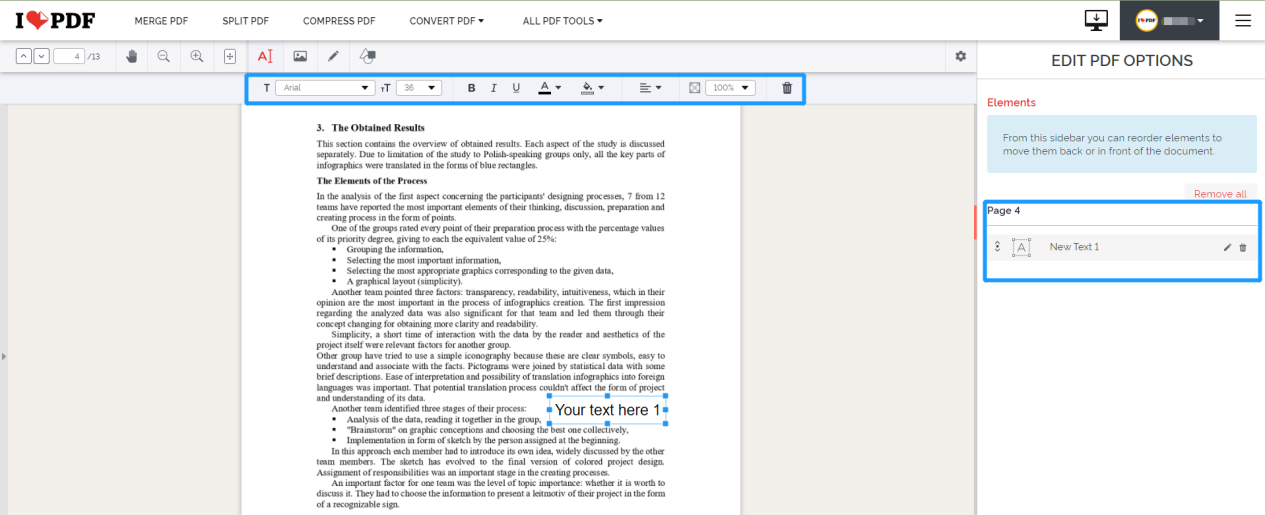Toggle italic formatting
This screenshot has width=1265, height=515.
click(494, 88)
